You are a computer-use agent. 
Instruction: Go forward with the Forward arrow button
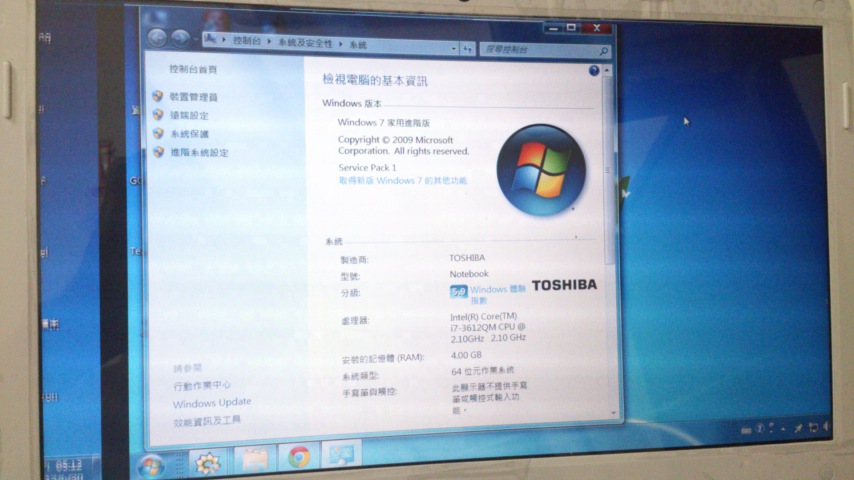point(180,38)
